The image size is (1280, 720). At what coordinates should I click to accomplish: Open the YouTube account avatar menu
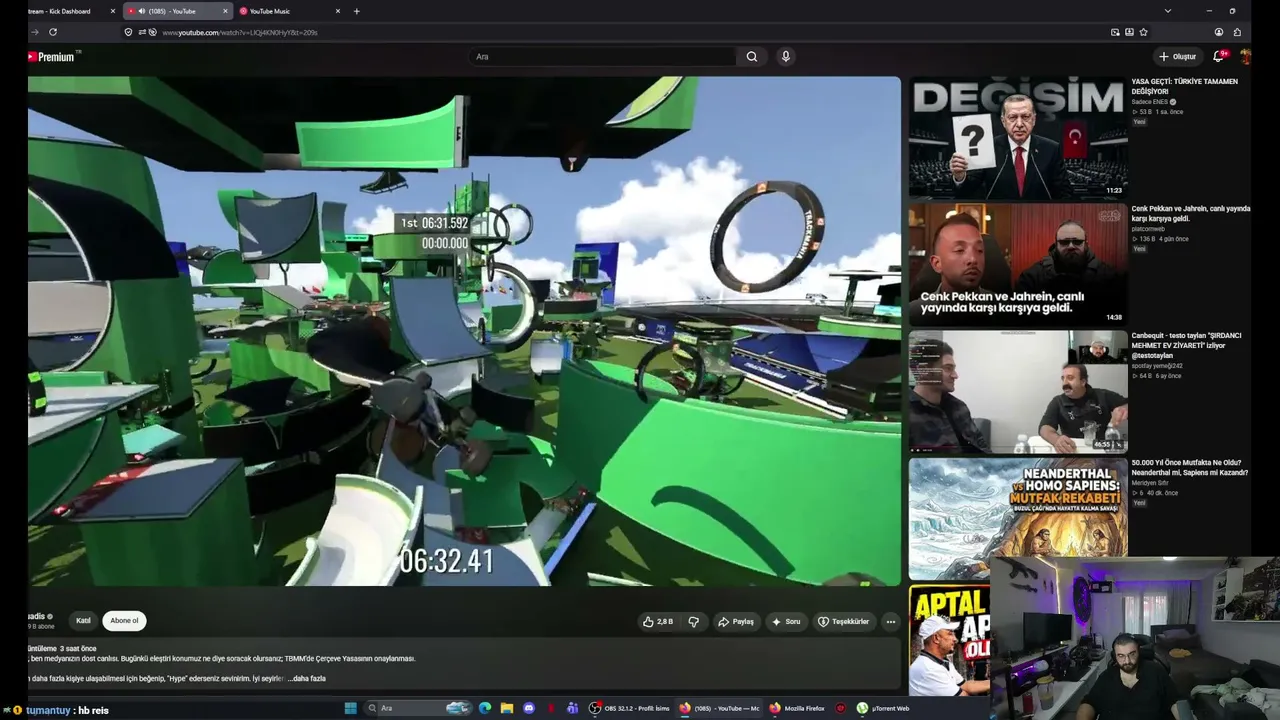[1245, 57]
